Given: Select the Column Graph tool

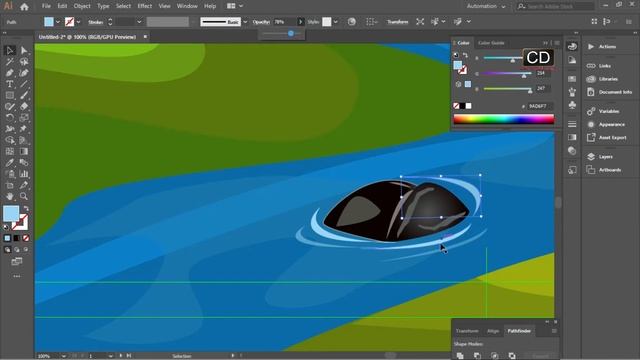Looking at the screenshot, I should 24,174.
